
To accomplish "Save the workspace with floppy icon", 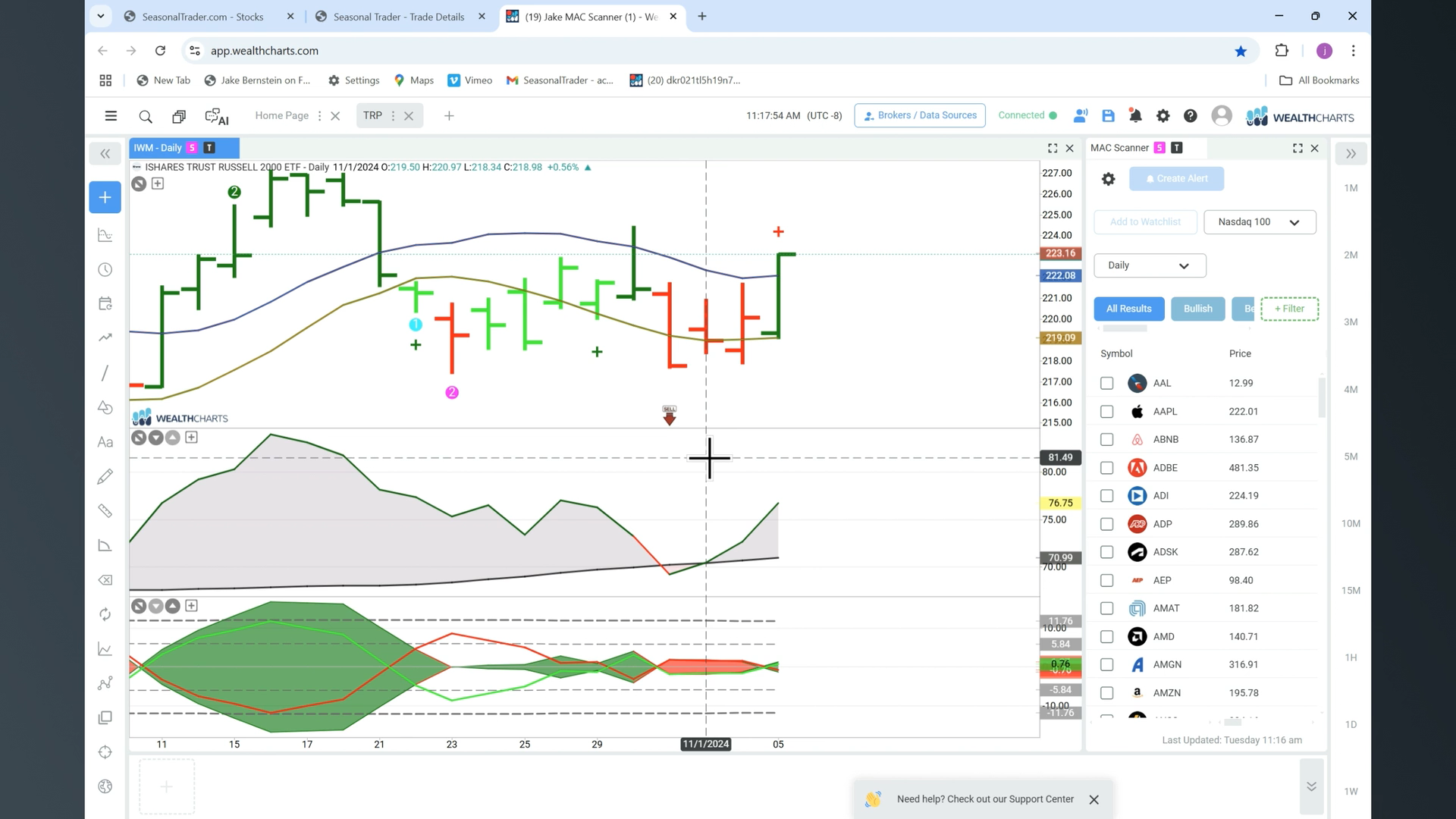I will [x=1108, y=116].
